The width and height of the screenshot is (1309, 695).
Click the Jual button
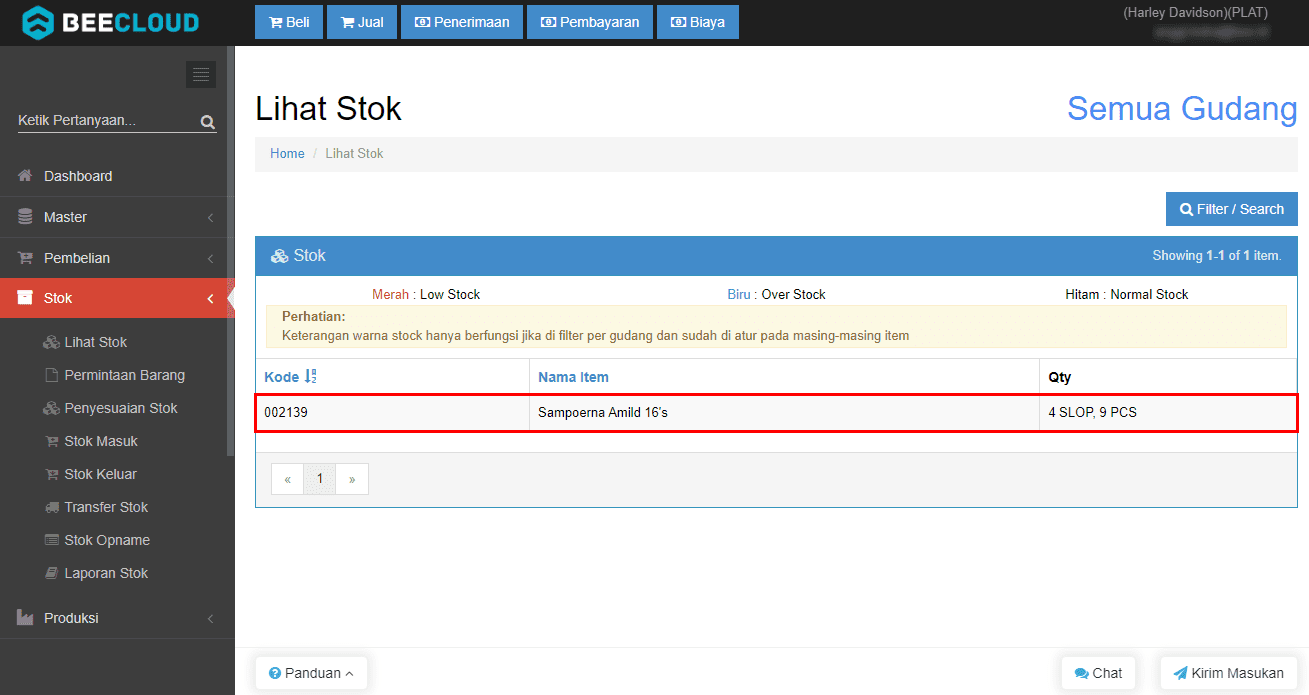tap(362, 22)
